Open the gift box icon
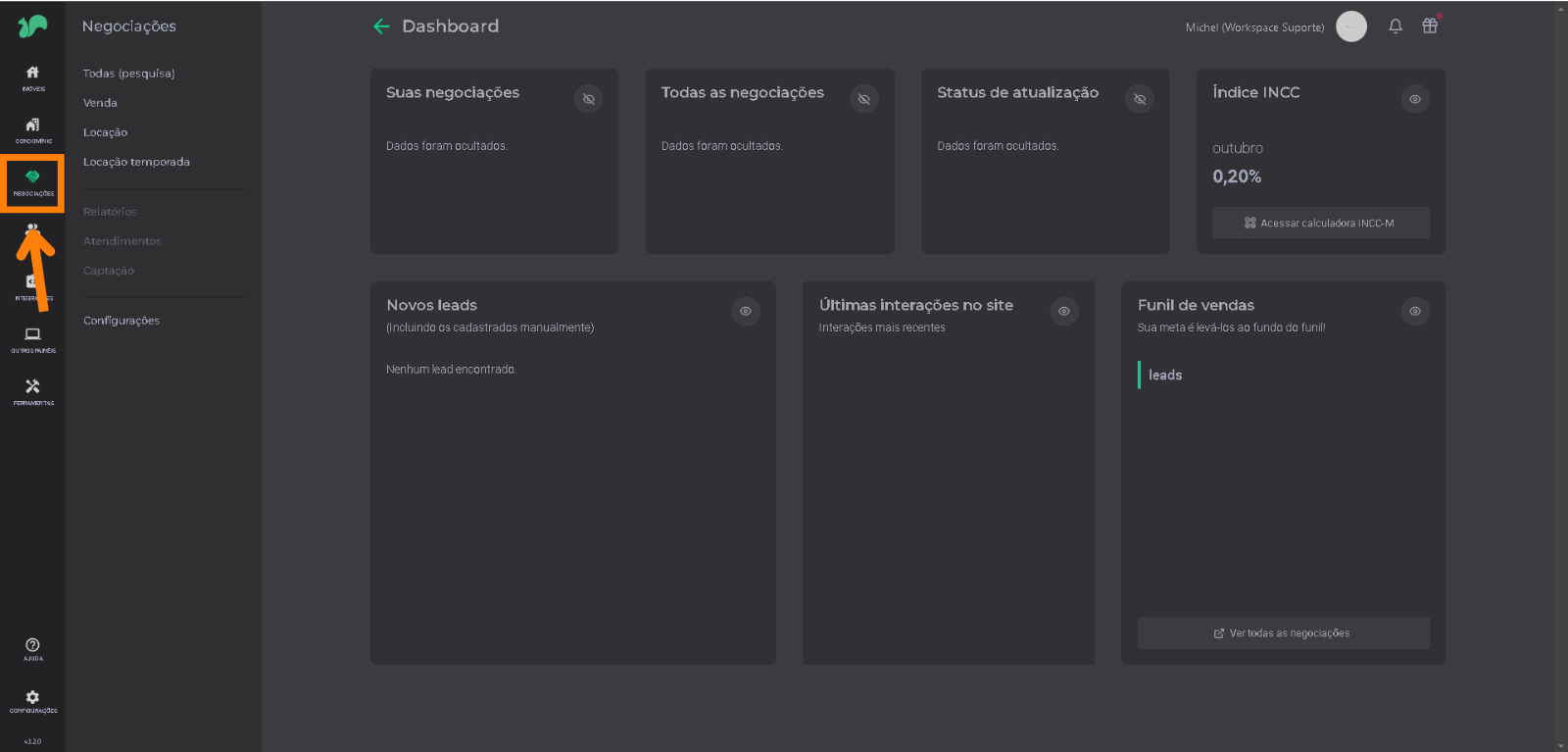Viewport: 1568px width, 752px height. click(1431, 25)
